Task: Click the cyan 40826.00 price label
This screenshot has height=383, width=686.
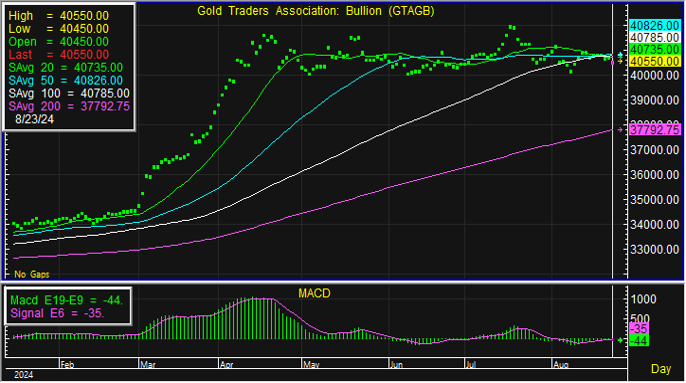Action: click(654, 25)
